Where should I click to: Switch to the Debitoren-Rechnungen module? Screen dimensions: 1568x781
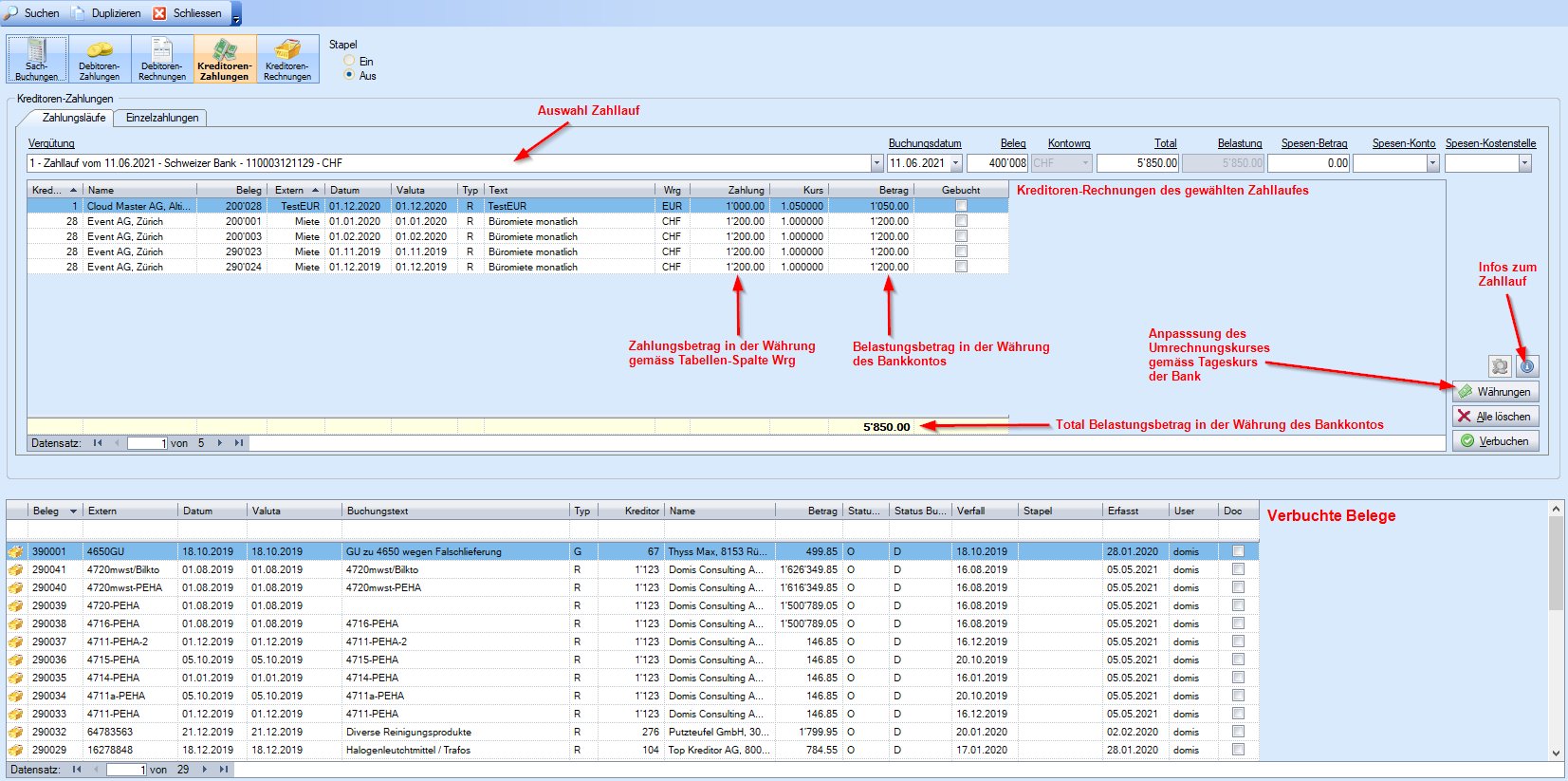(162, 59)
